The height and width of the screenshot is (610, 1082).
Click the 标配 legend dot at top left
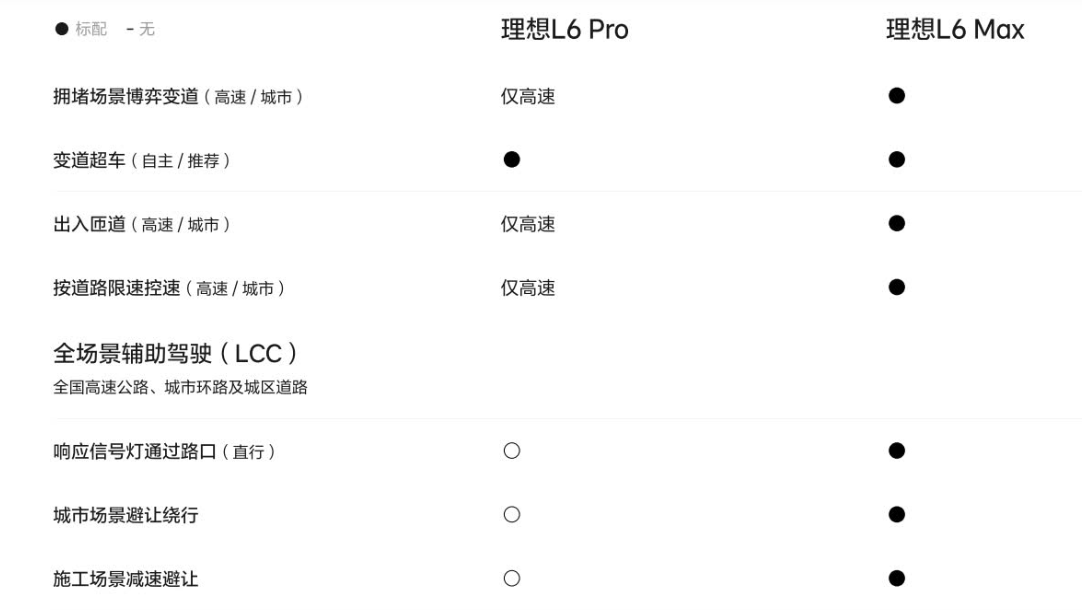click(61, 30)
